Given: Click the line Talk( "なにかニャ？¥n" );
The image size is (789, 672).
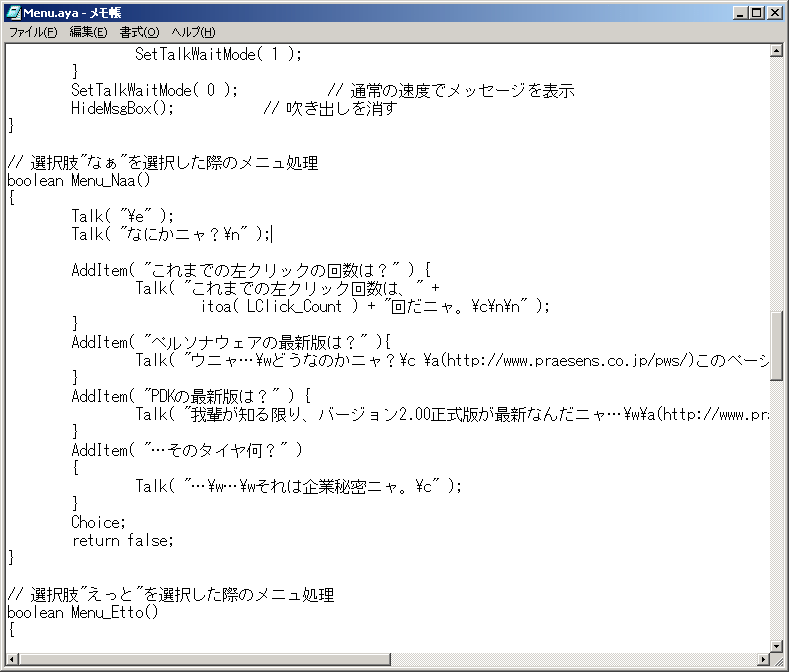Looking at the screenshot, I should tap(171, 235).
